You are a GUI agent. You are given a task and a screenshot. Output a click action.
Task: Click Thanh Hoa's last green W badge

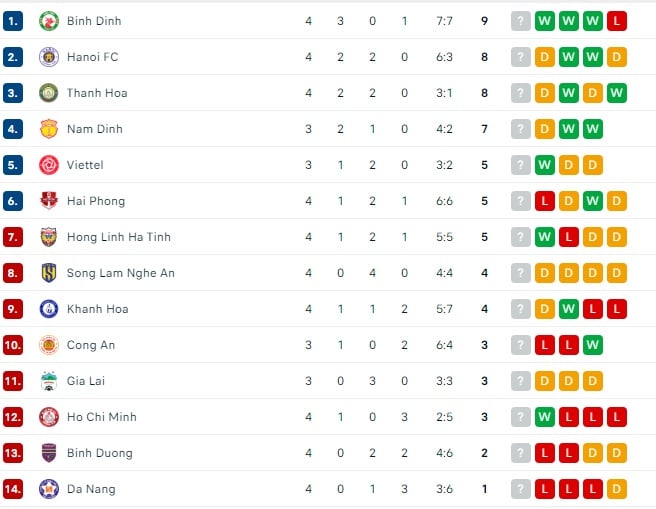point(617,93)
